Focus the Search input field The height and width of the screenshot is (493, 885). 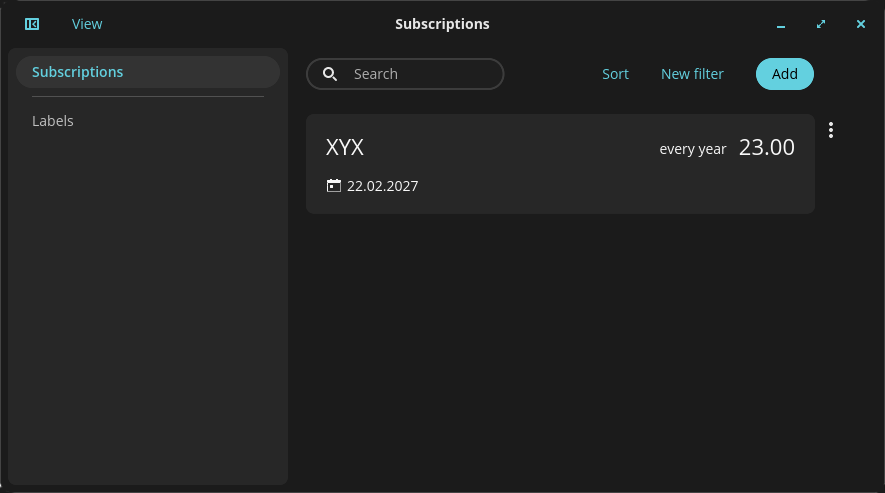click(x=420, y=74)
